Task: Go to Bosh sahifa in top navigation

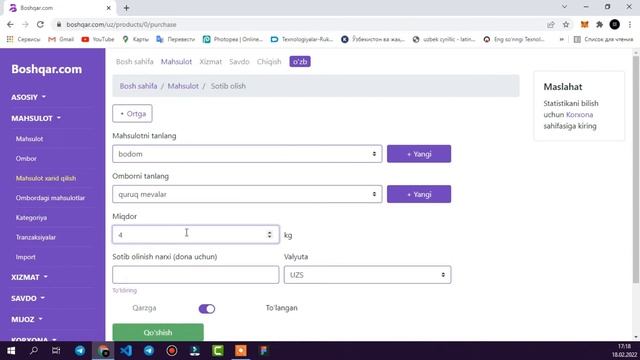Action: 135,62
